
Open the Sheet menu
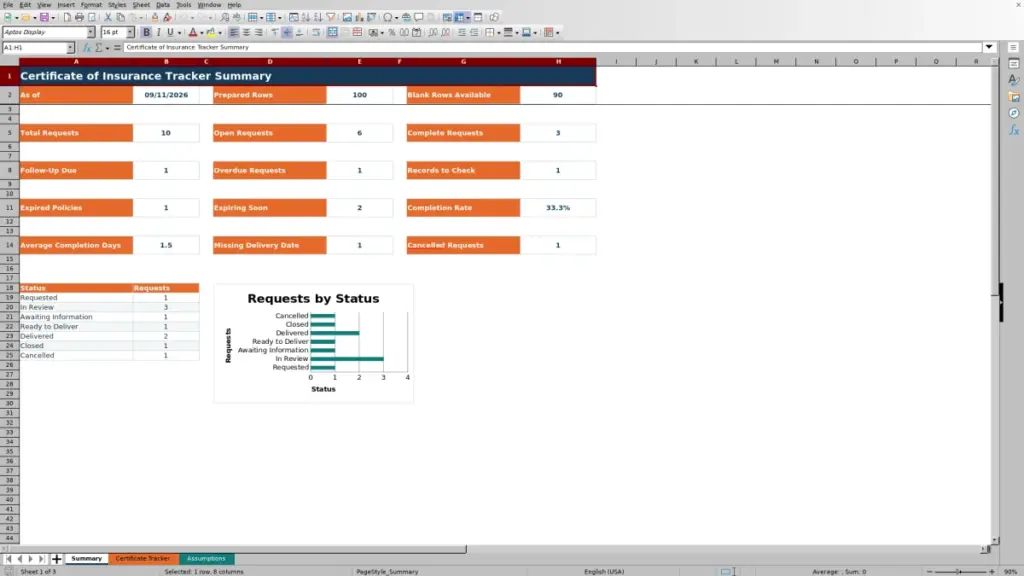[x=141, y=5]
